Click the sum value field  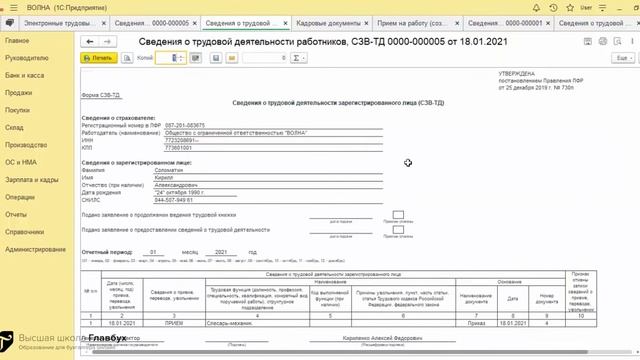tap(264, 58)
